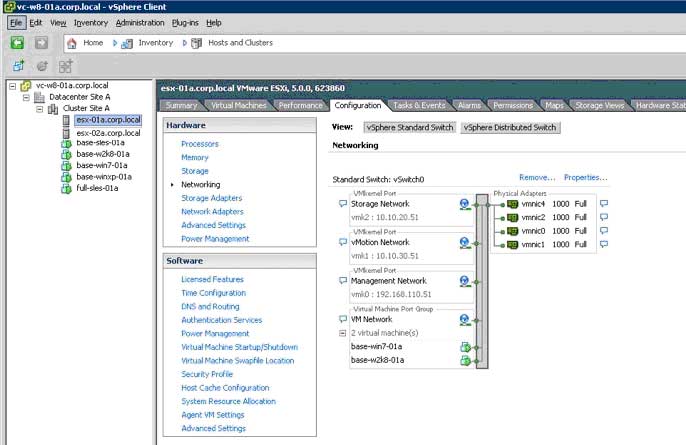Click the New Virtual Machine toolbar icon

tap(18, 66)
